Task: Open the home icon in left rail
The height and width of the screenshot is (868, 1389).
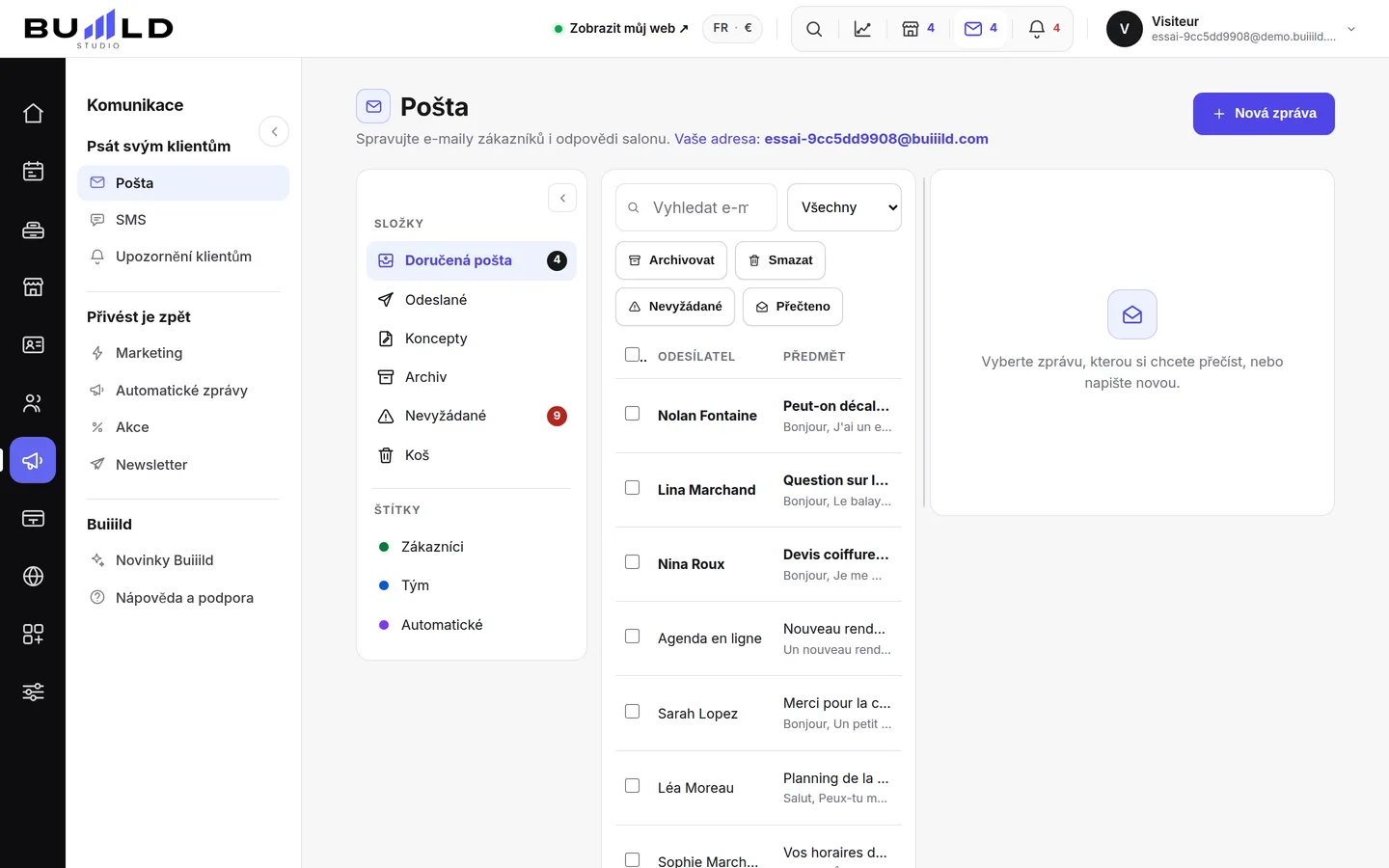Action: [33, 113]
